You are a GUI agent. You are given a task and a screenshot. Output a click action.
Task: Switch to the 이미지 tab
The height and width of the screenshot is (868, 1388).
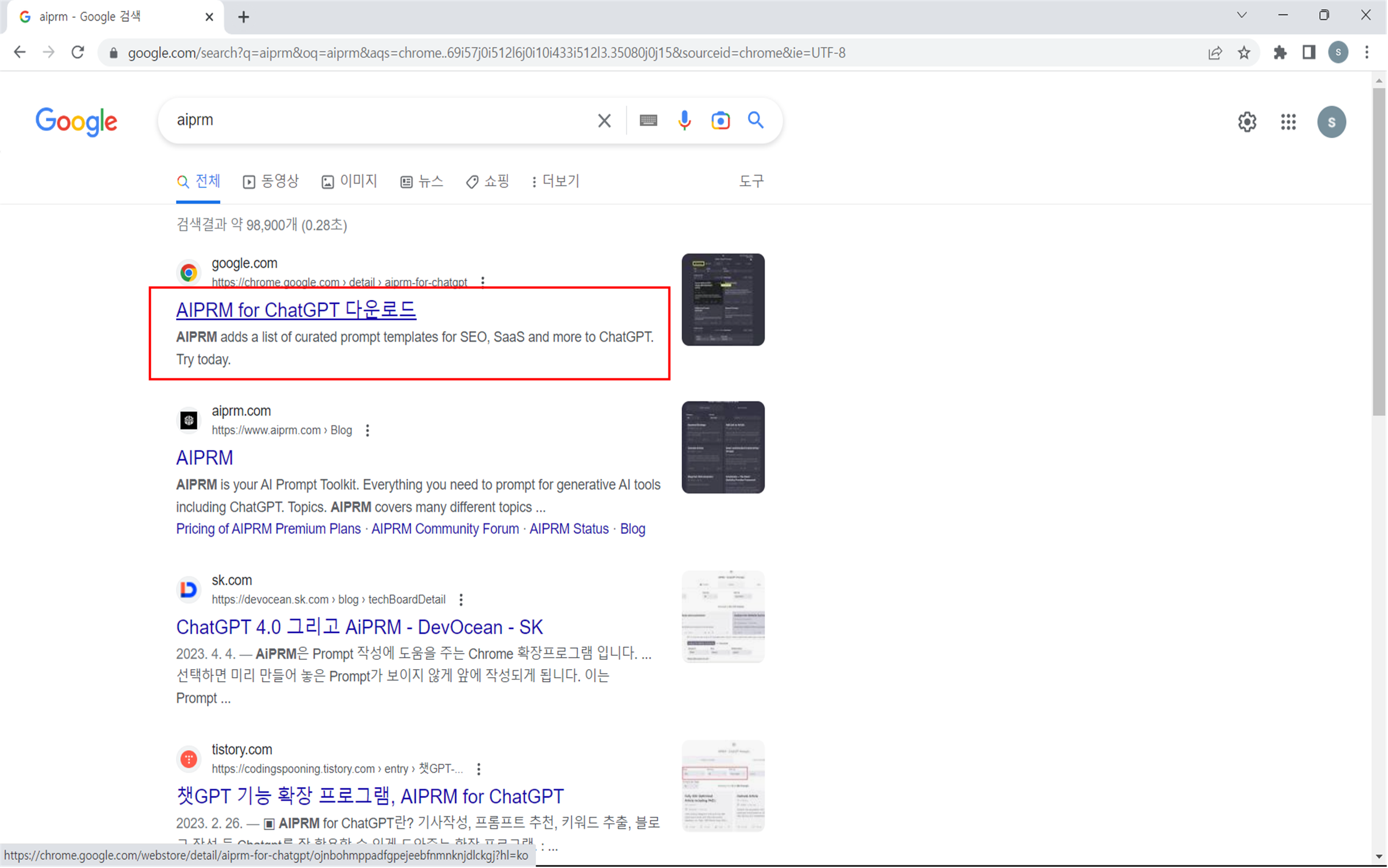pos(349,182)
